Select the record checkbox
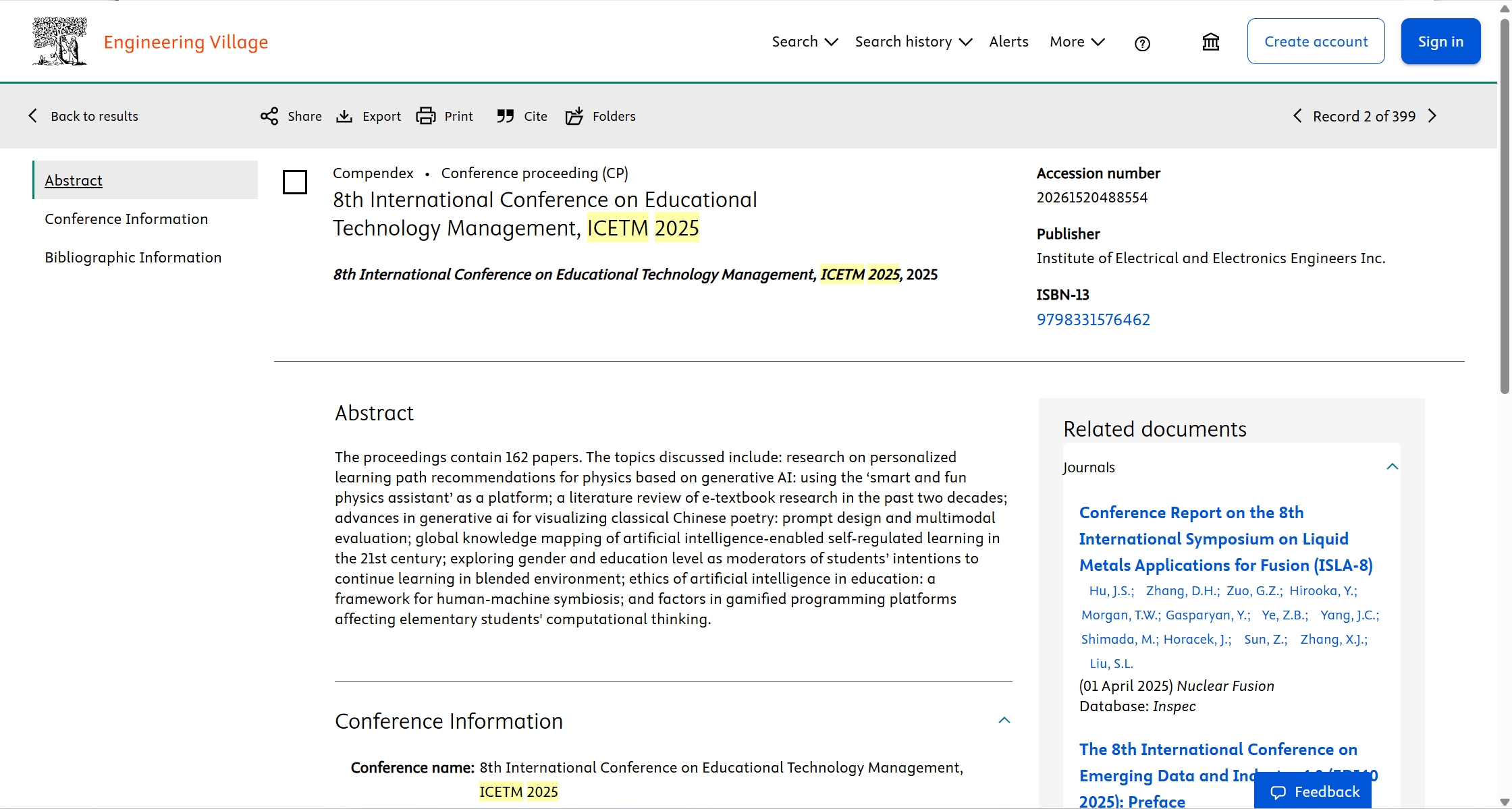Viewport: 1512px width, 809px height. pos(295,182)
